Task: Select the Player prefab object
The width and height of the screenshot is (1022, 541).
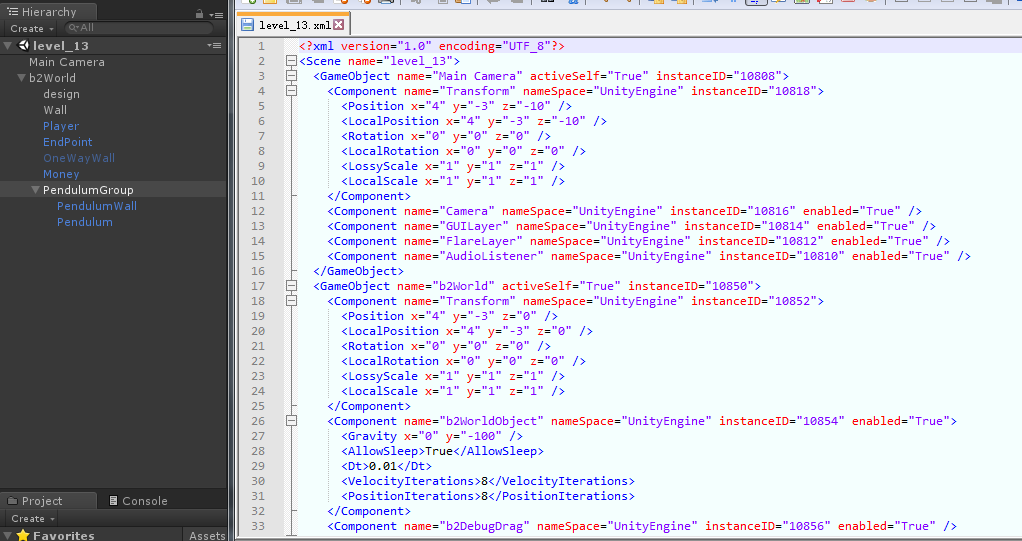Action: tap(61, 126)
